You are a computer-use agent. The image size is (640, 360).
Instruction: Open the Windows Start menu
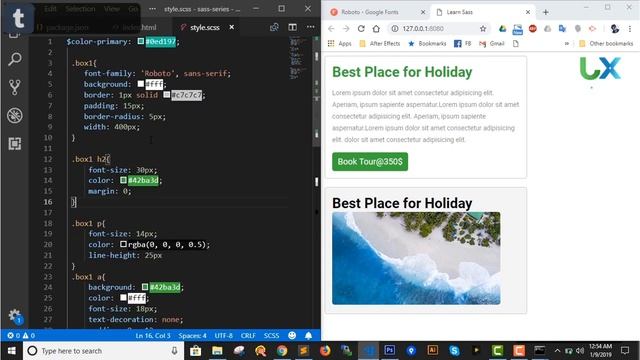coord(11,351)
